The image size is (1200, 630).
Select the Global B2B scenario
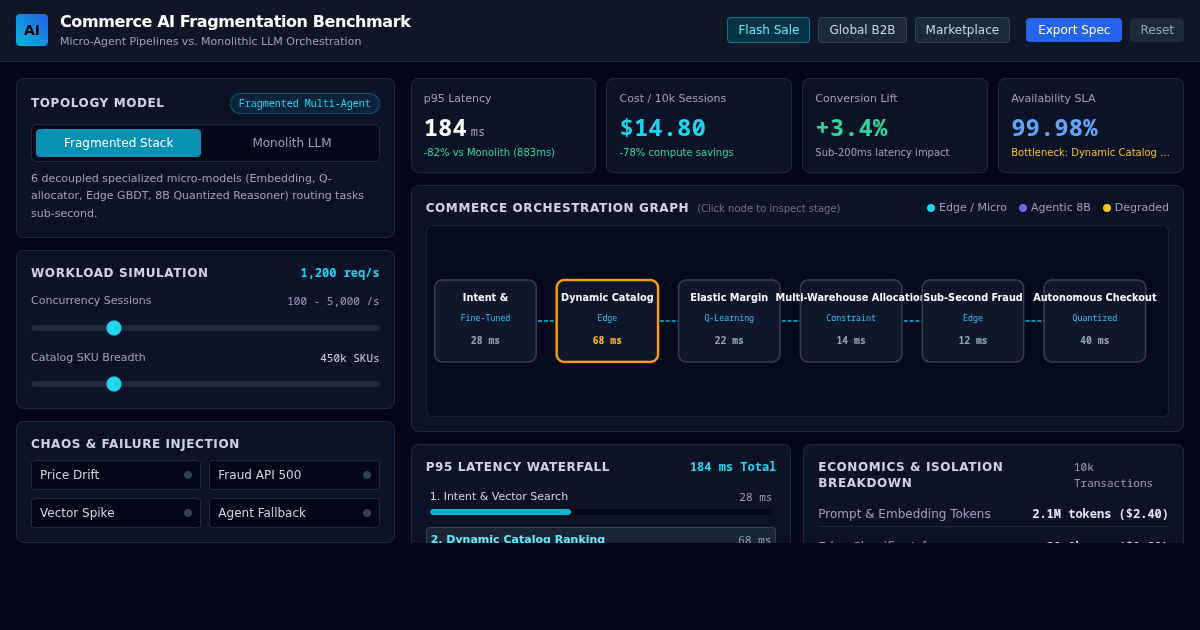tap(862, 30)
